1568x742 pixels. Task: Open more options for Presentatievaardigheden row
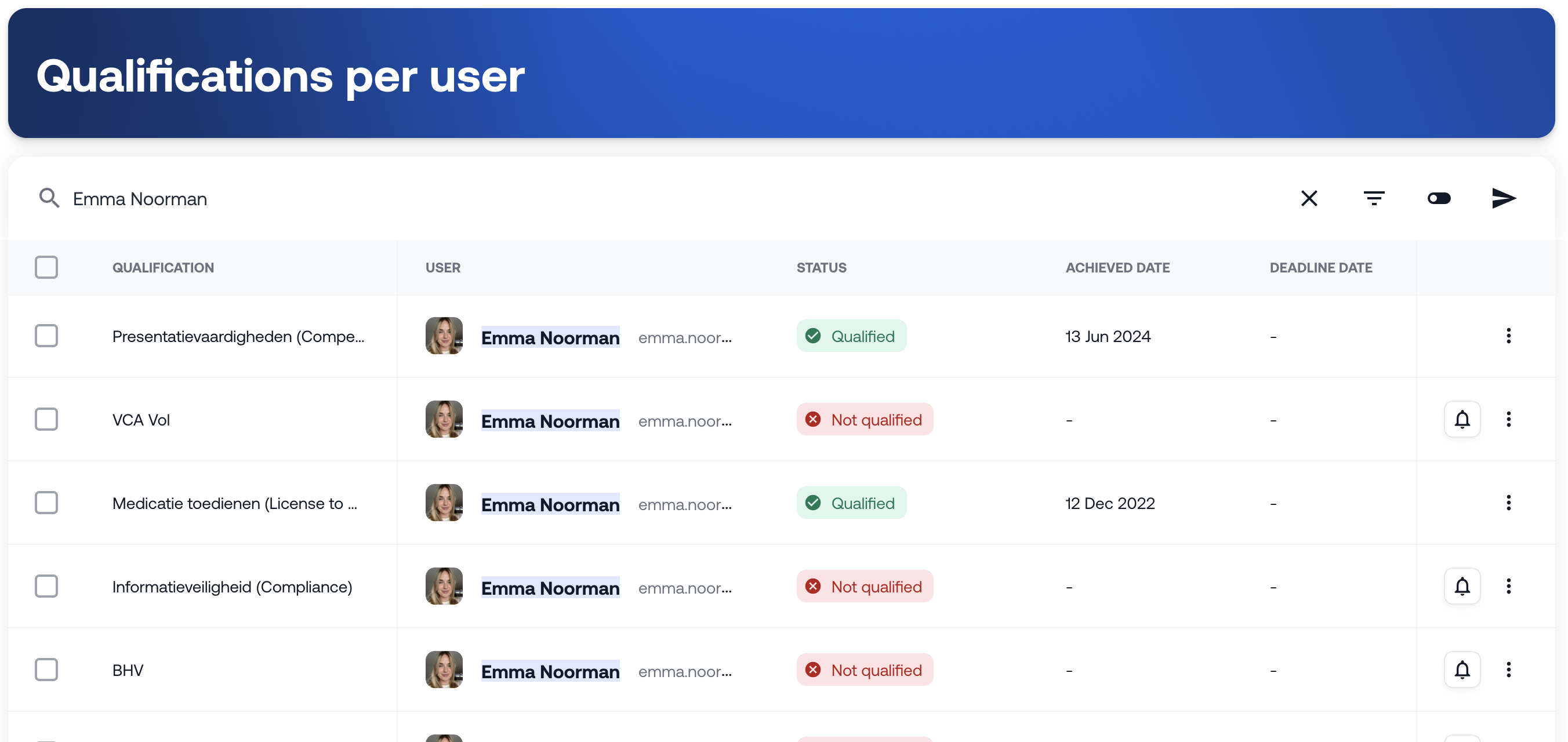[1508, 336]
